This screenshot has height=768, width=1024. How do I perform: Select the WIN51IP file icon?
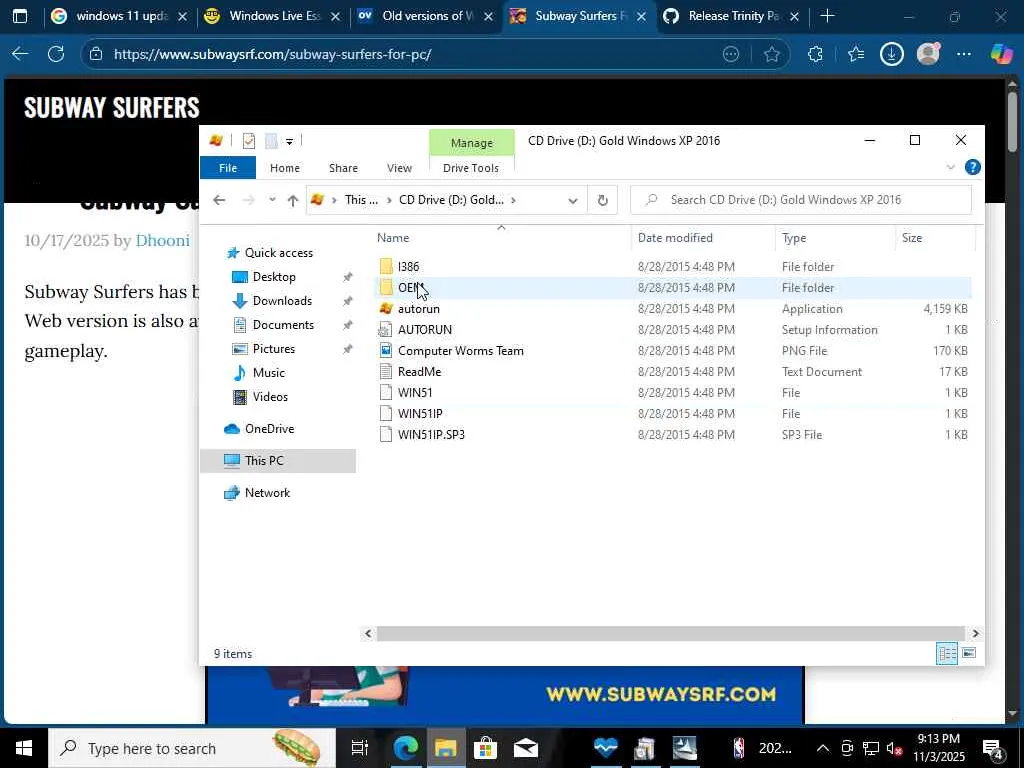click(x=386, y=413)
